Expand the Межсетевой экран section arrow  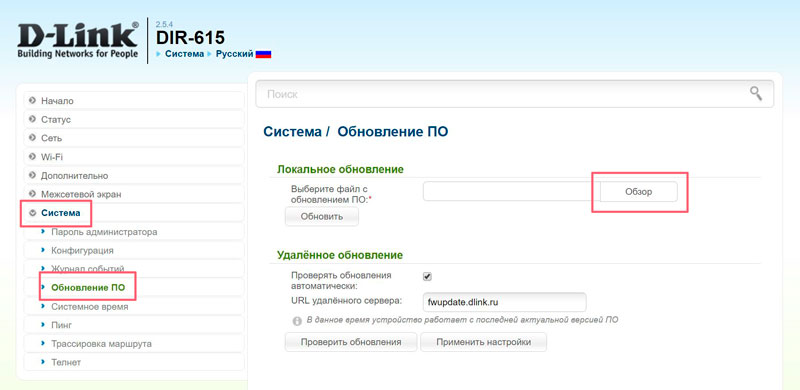coord(33,194)
